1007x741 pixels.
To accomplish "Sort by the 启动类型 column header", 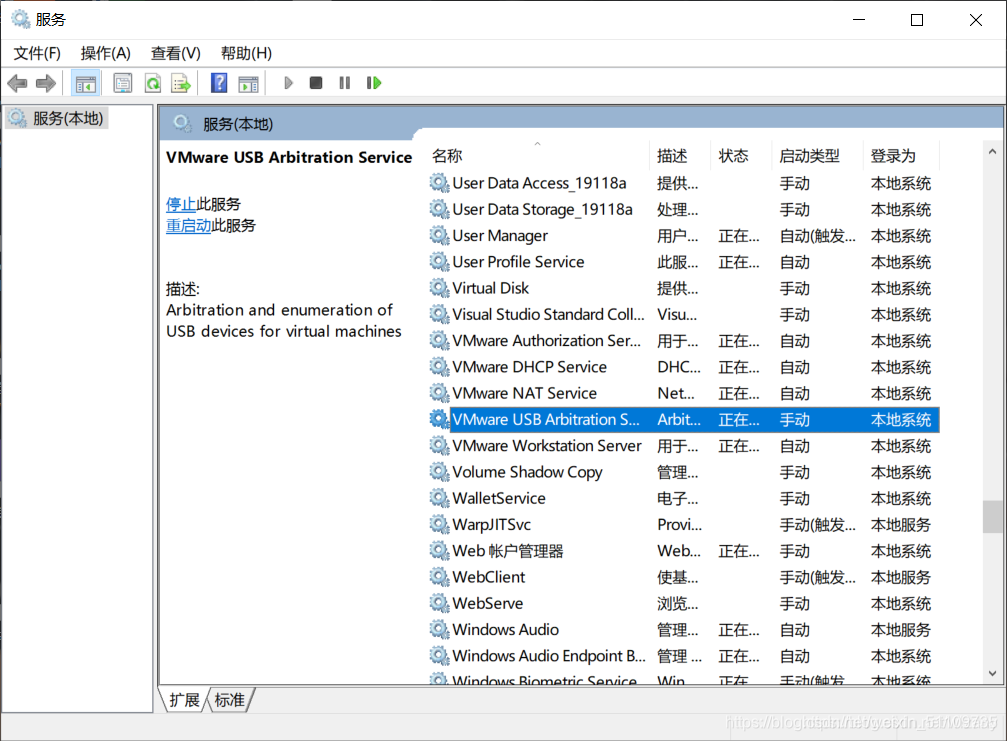I will coord(818,156).
